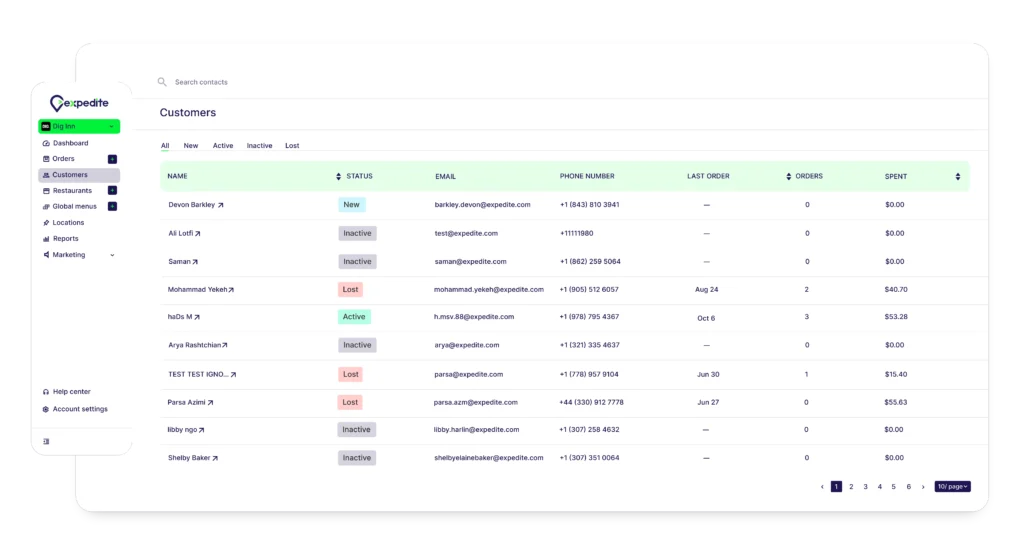Open Devon Barkley's external link icon
This screenshot has height=545, width=1024.
coord(221,205)
